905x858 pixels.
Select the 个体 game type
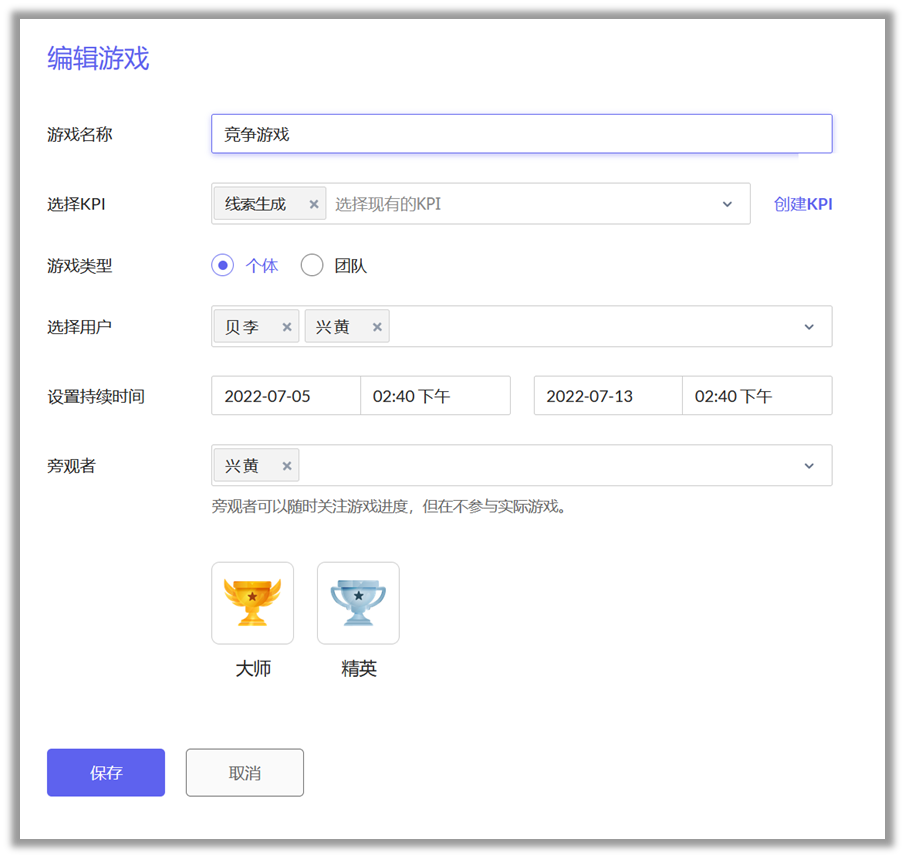[222, 266]
